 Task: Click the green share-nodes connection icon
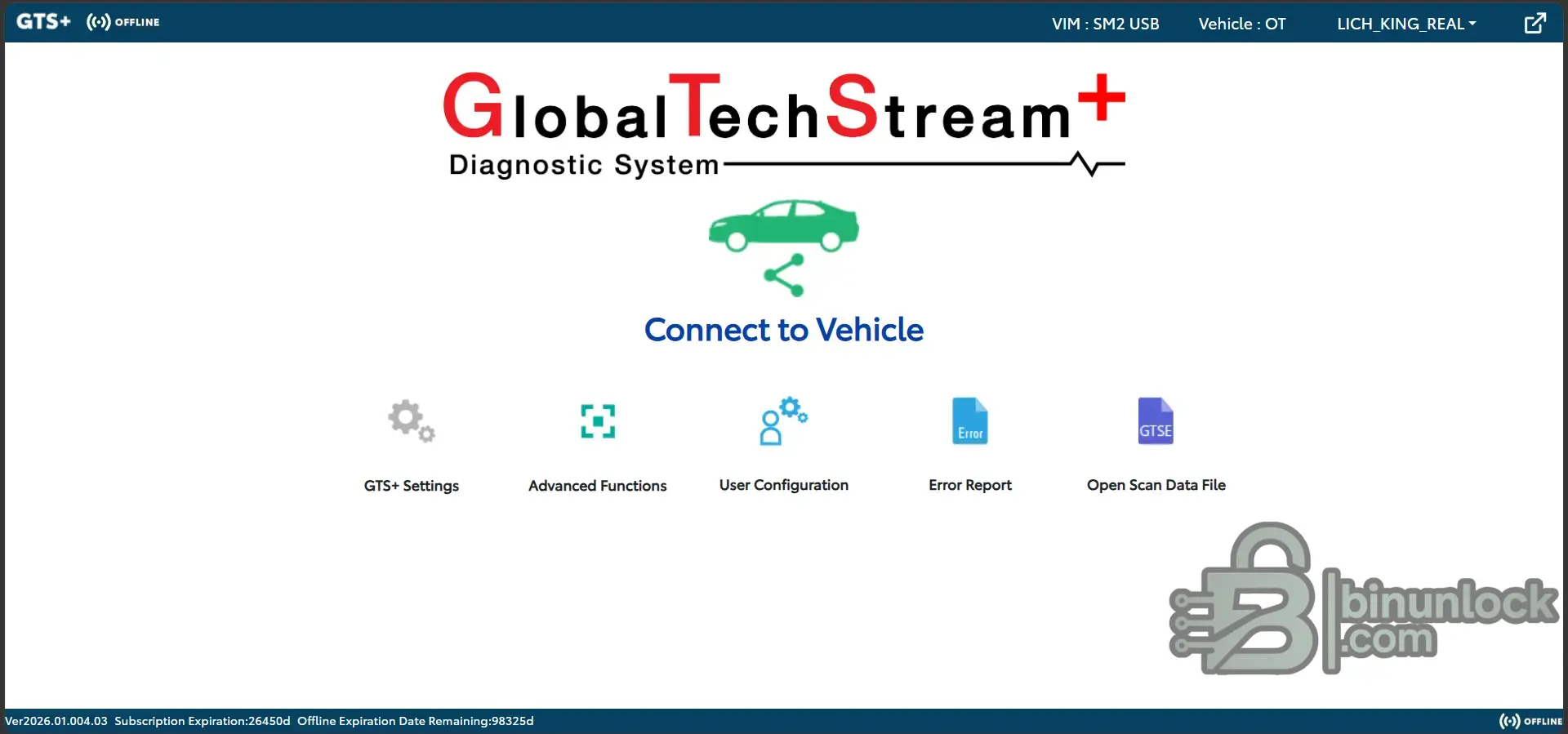click(x=784, y=276)
